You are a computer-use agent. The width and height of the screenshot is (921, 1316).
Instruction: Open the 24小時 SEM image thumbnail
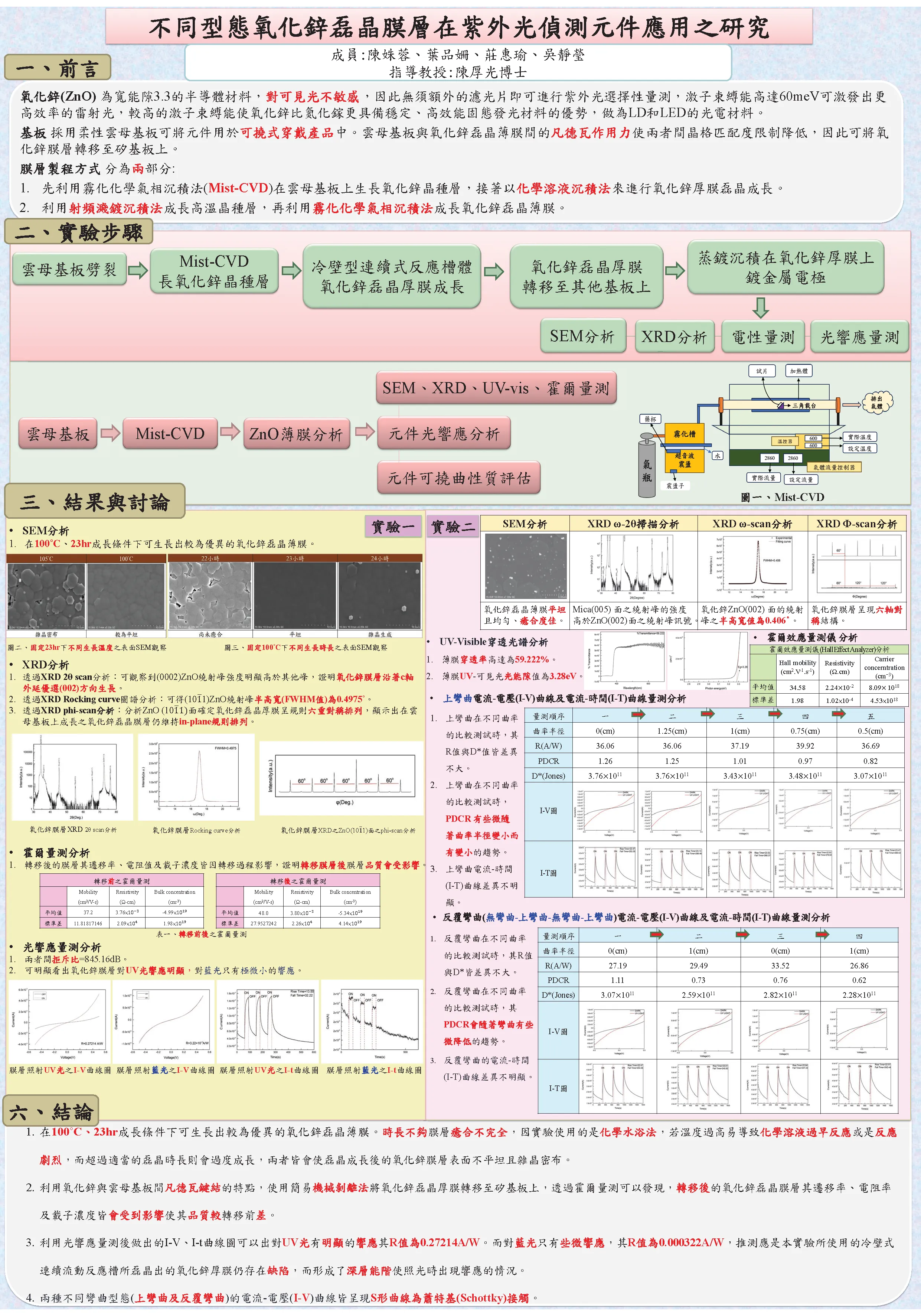[380, 596]
